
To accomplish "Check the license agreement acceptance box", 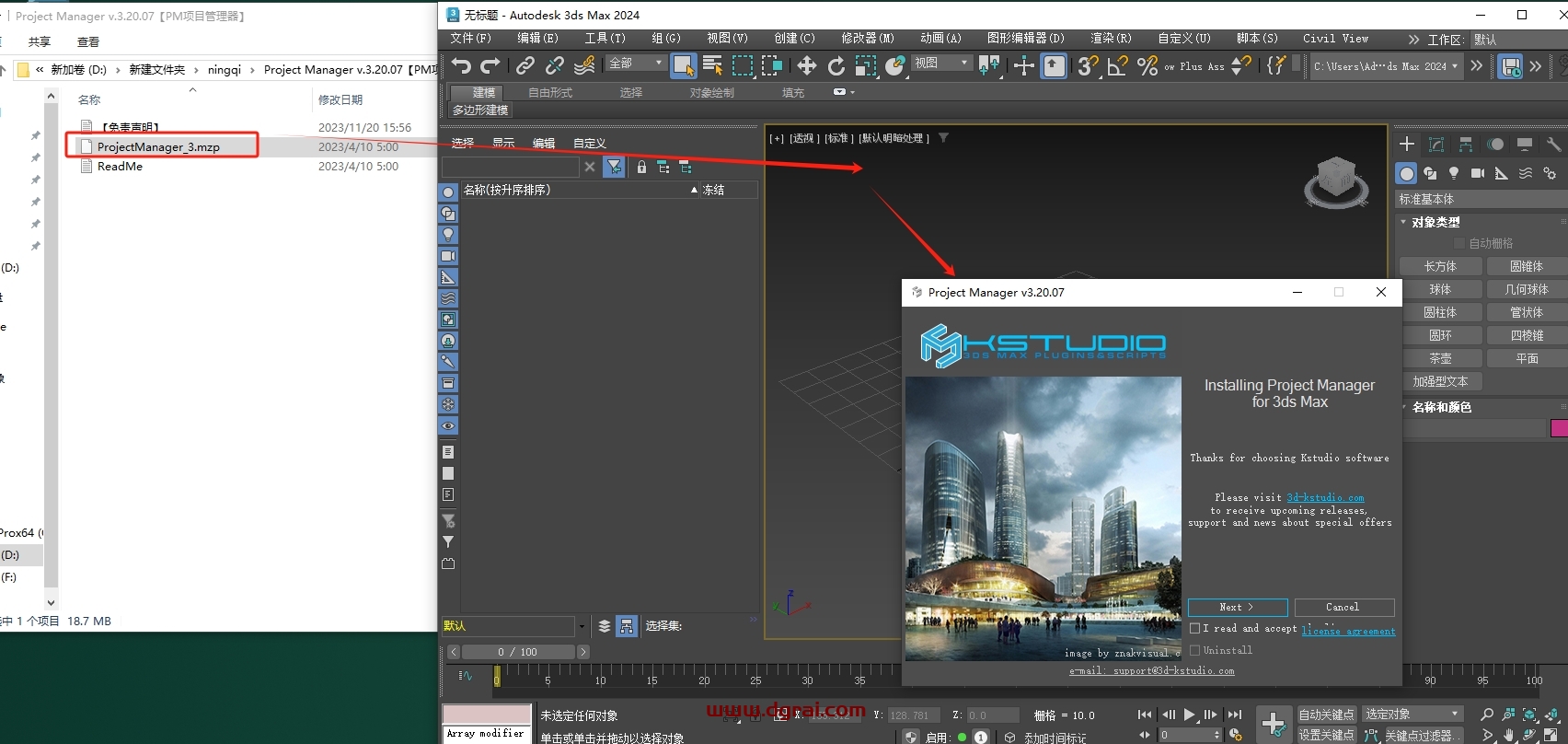I will [1195, 628].
